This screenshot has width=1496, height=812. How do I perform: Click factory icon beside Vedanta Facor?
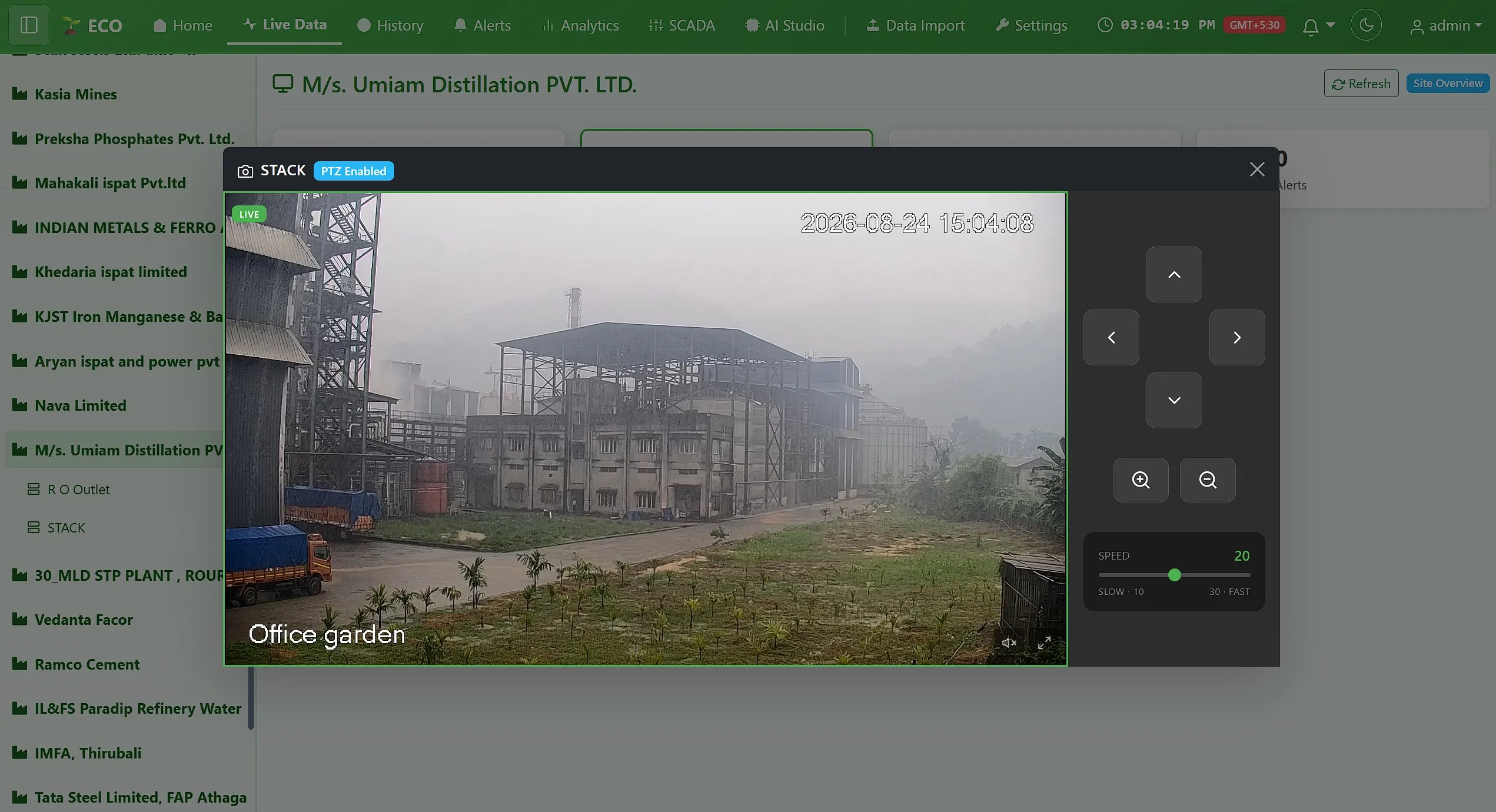tap(19, 619)
